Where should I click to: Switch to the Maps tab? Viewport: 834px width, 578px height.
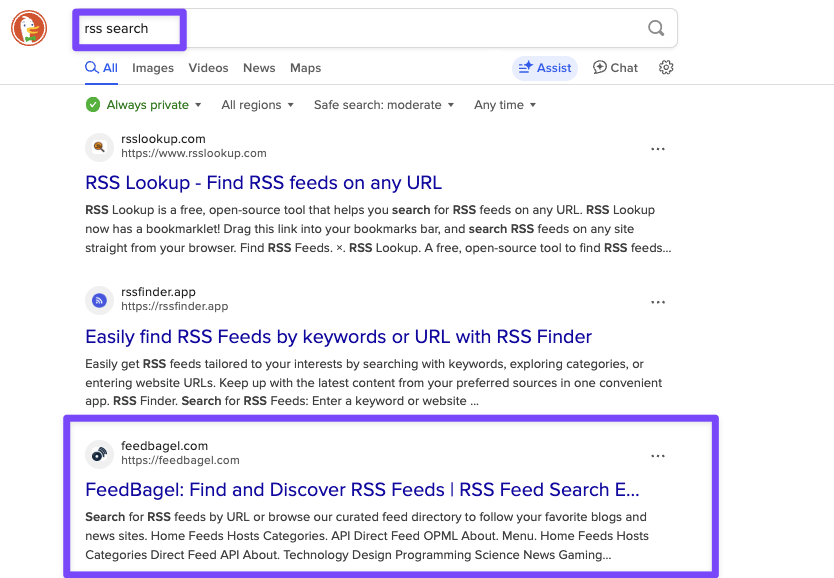(x=305, y=68)
